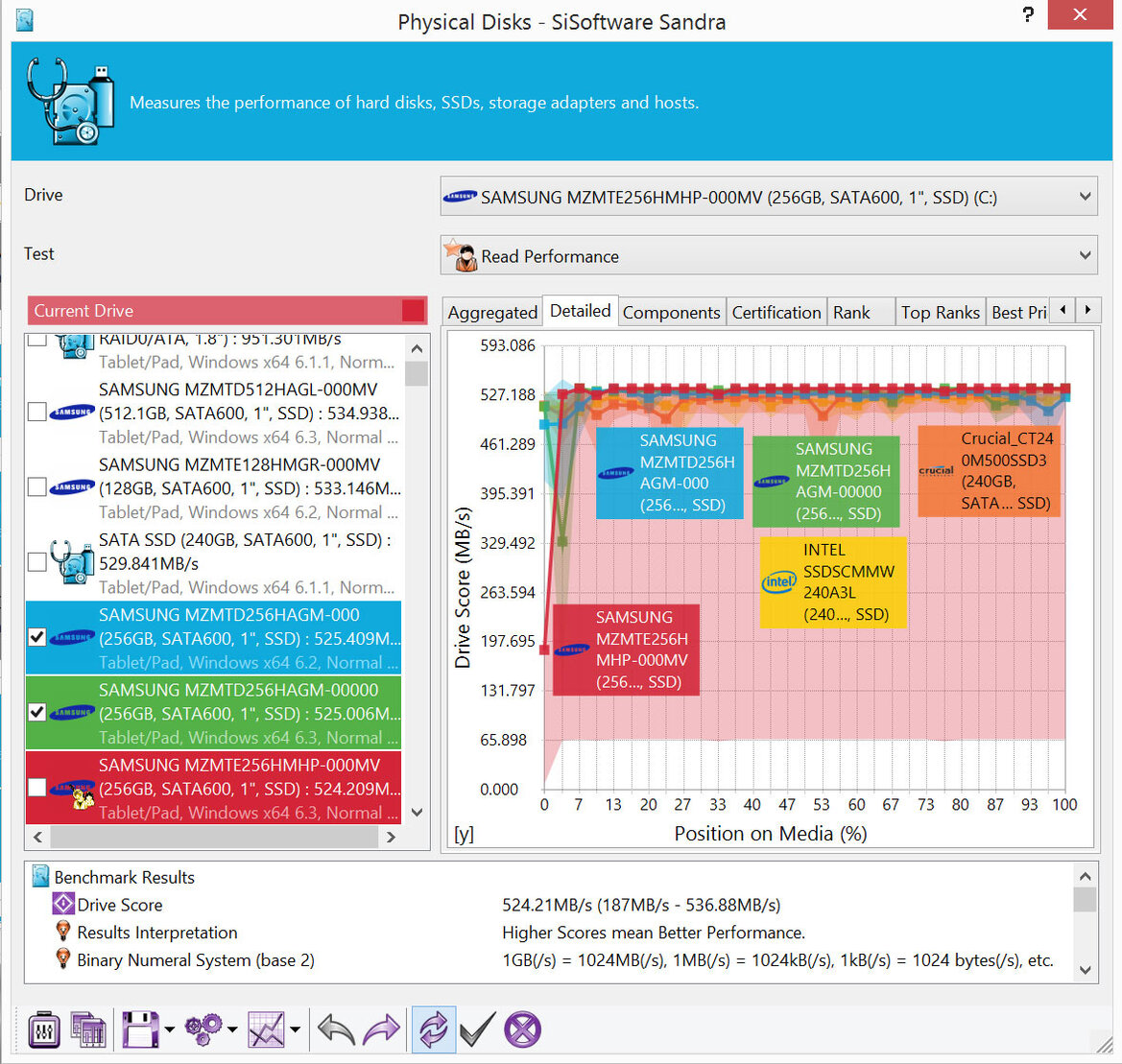Select the Results Interpretation row
The height and width of the screenshot is (1064, 1122).
[x=551, y=933]
